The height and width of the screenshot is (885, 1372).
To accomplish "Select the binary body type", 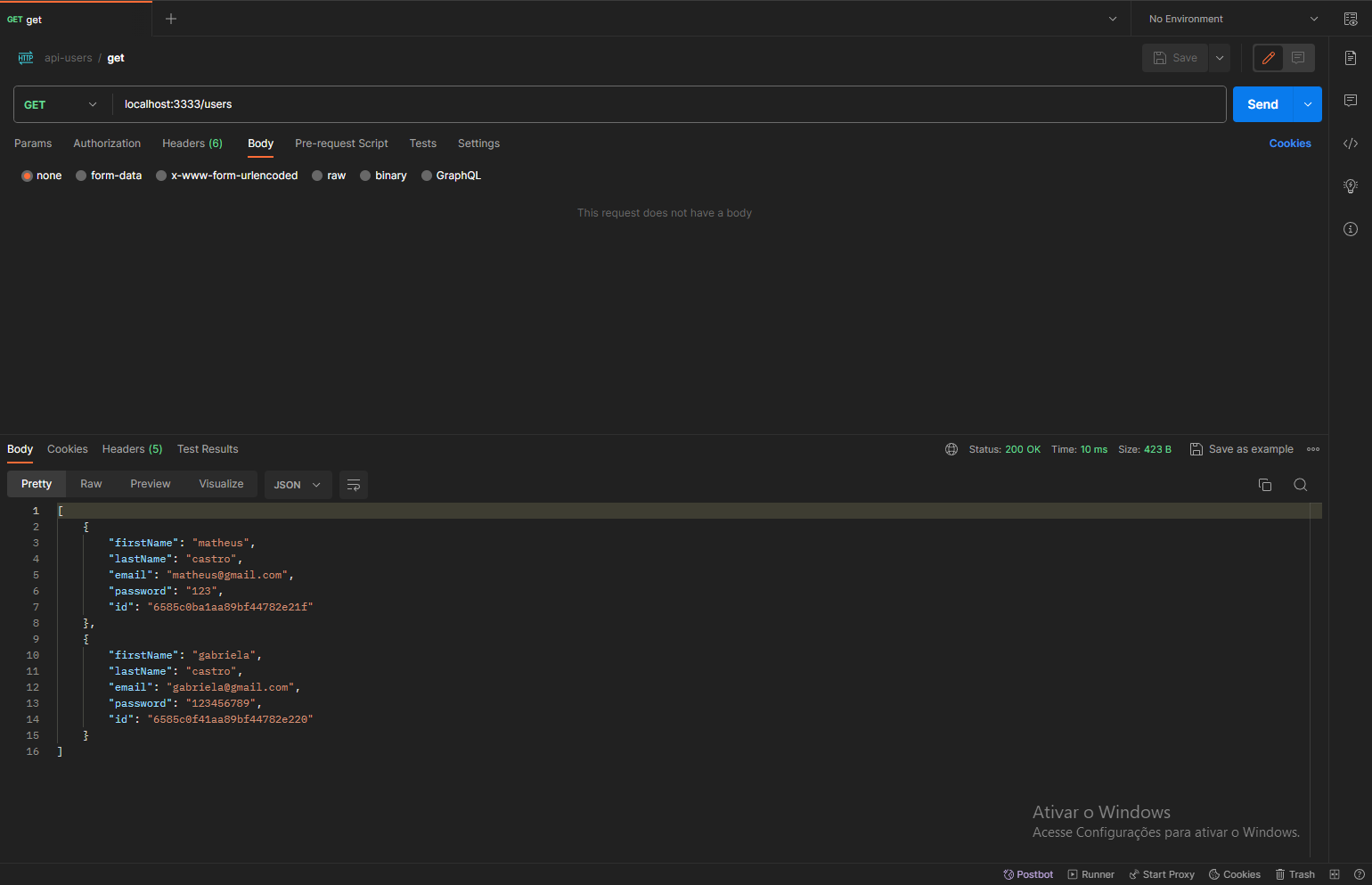I will pyautogui.click(x=383, y=176).
